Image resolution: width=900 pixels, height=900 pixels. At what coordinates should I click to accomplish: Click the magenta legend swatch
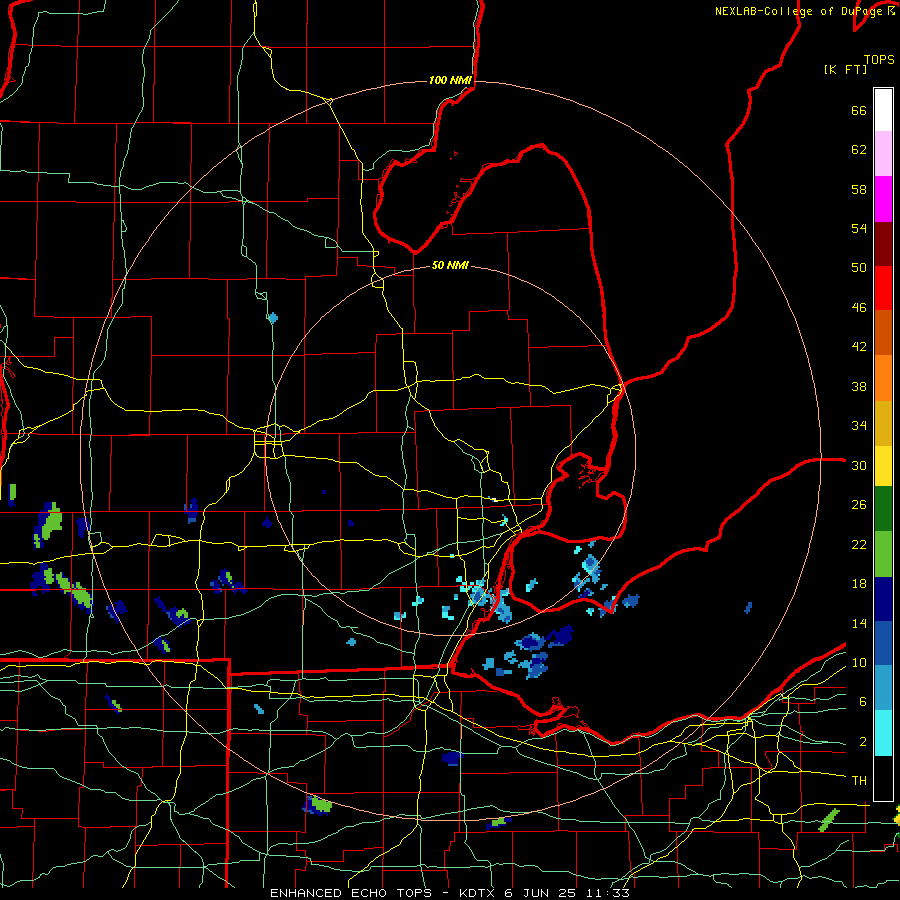tap(883, 199)
